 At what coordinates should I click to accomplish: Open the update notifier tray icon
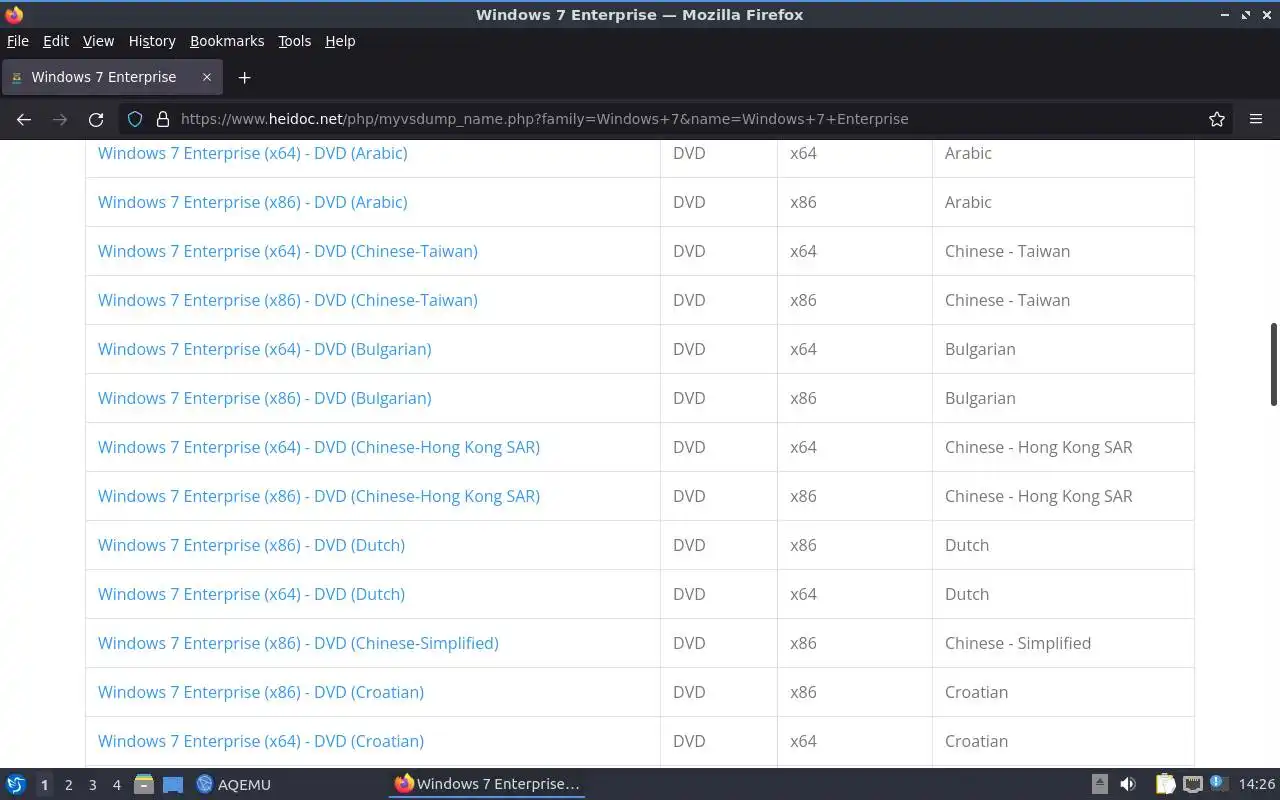pos(1218,783)
